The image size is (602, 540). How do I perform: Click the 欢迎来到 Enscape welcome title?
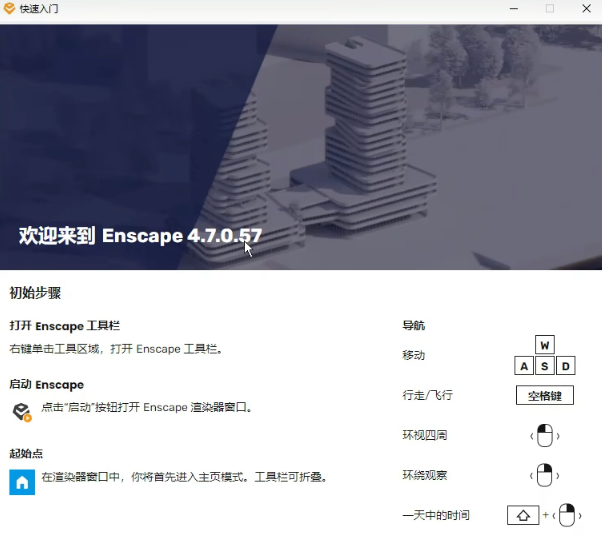click(x=140, y=237)
